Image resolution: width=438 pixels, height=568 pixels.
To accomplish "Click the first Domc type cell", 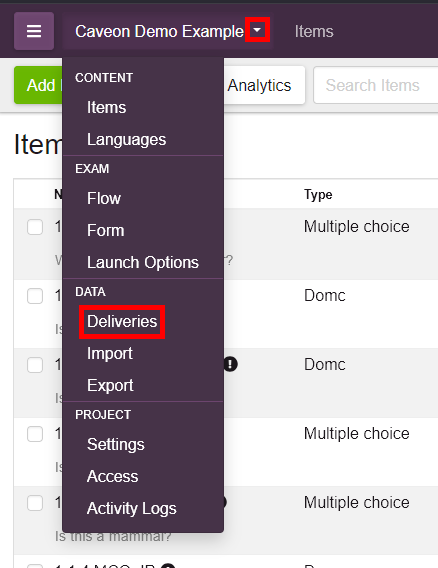I will 325,296.
